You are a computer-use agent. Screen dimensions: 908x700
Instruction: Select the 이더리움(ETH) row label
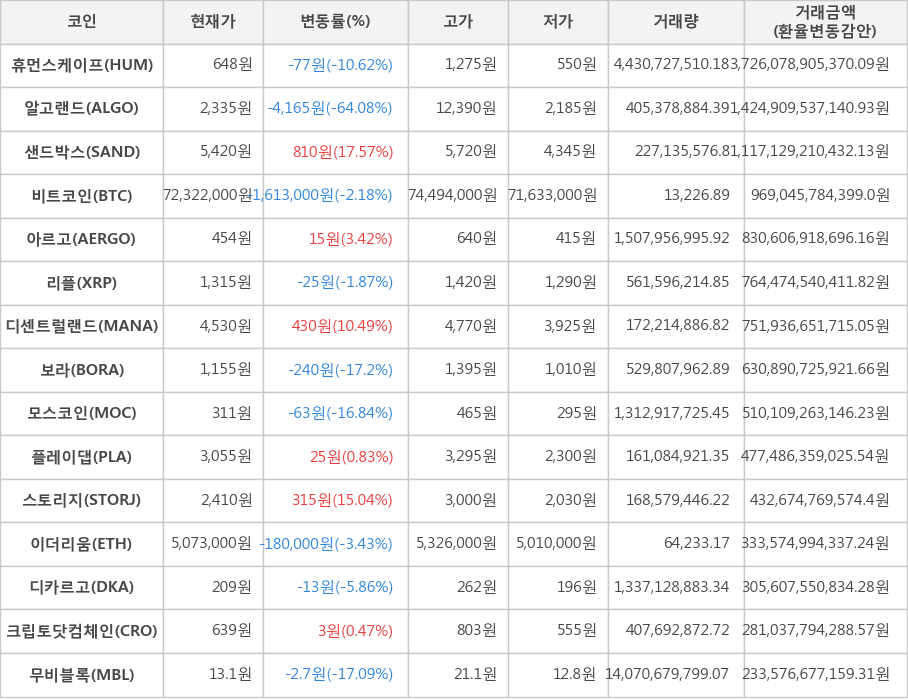82,544
